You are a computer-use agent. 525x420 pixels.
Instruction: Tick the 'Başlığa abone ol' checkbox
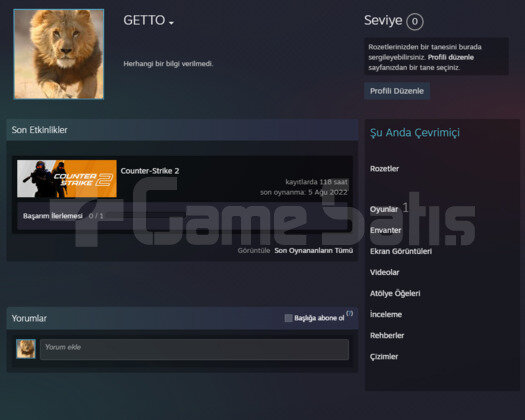pos(288,318)
